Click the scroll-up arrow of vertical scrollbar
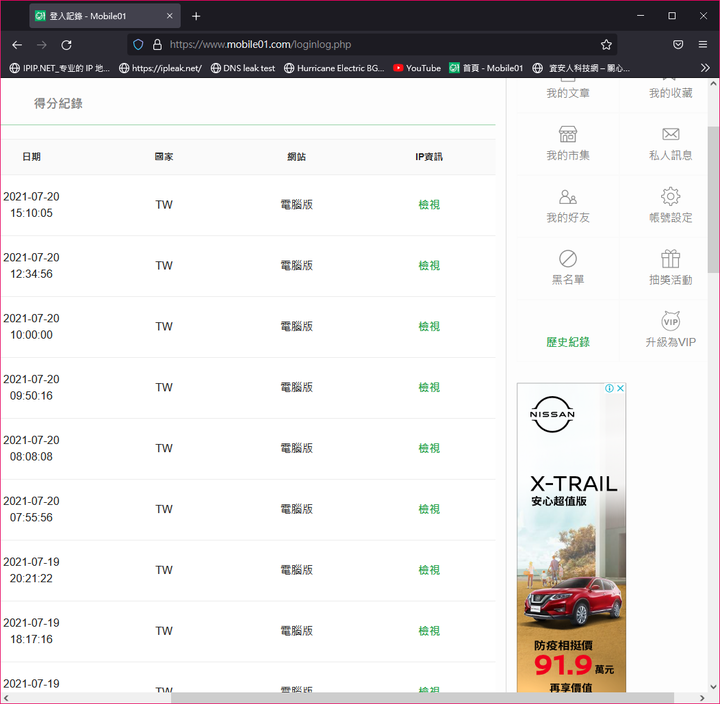The image size is (720, 704). click(x=714, y=84)
